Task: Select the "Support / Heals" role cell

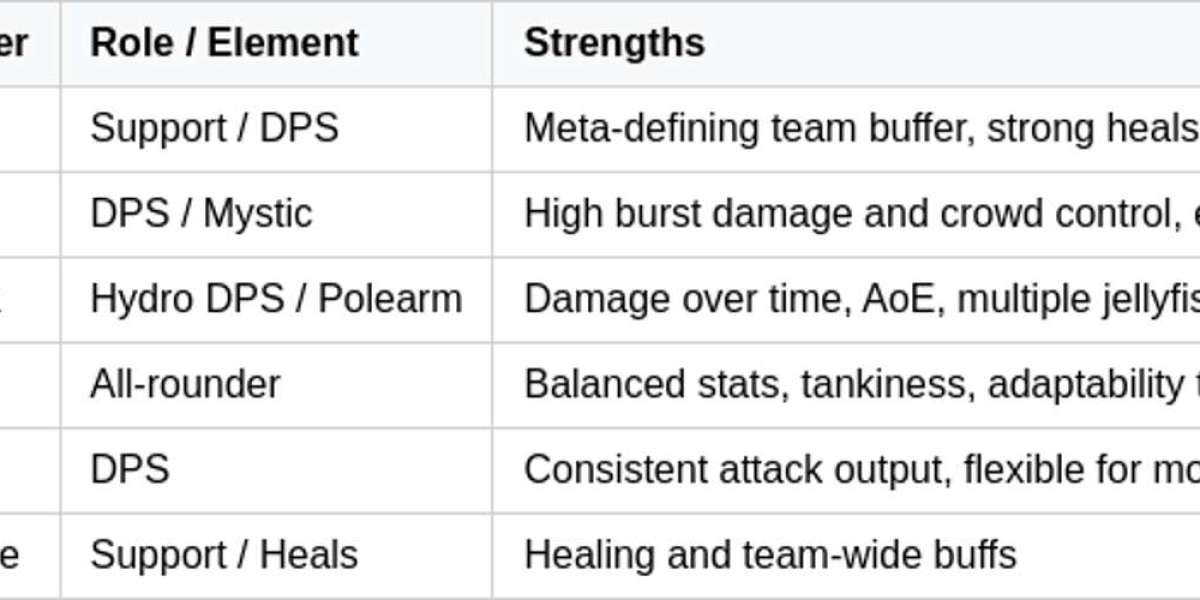Action: pyautogui.click(x=224, y=555)
